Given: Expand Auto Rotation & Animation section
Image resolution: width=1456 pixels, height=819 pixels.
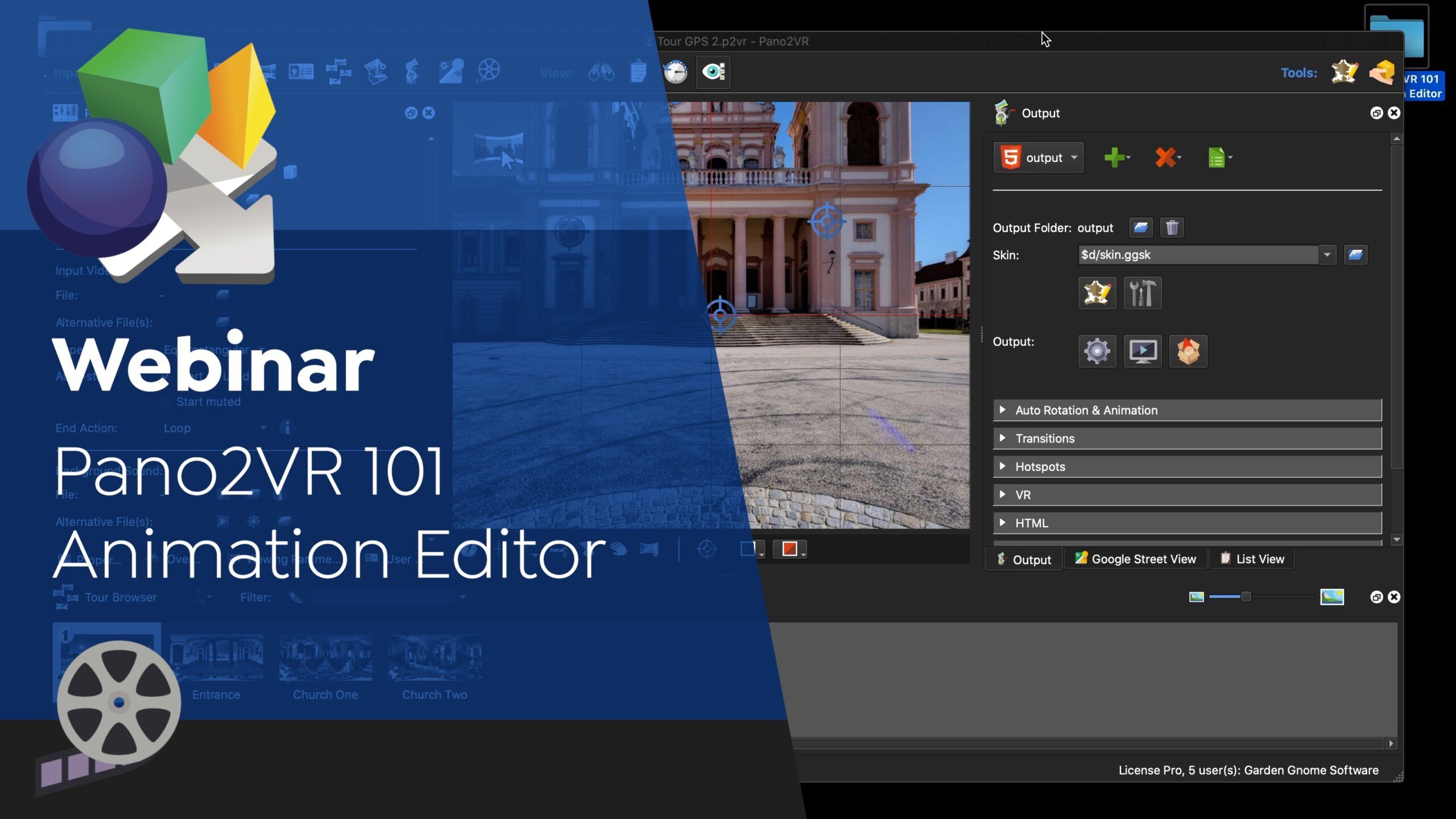Looking at the screenshot, I should click(1188, 410).
